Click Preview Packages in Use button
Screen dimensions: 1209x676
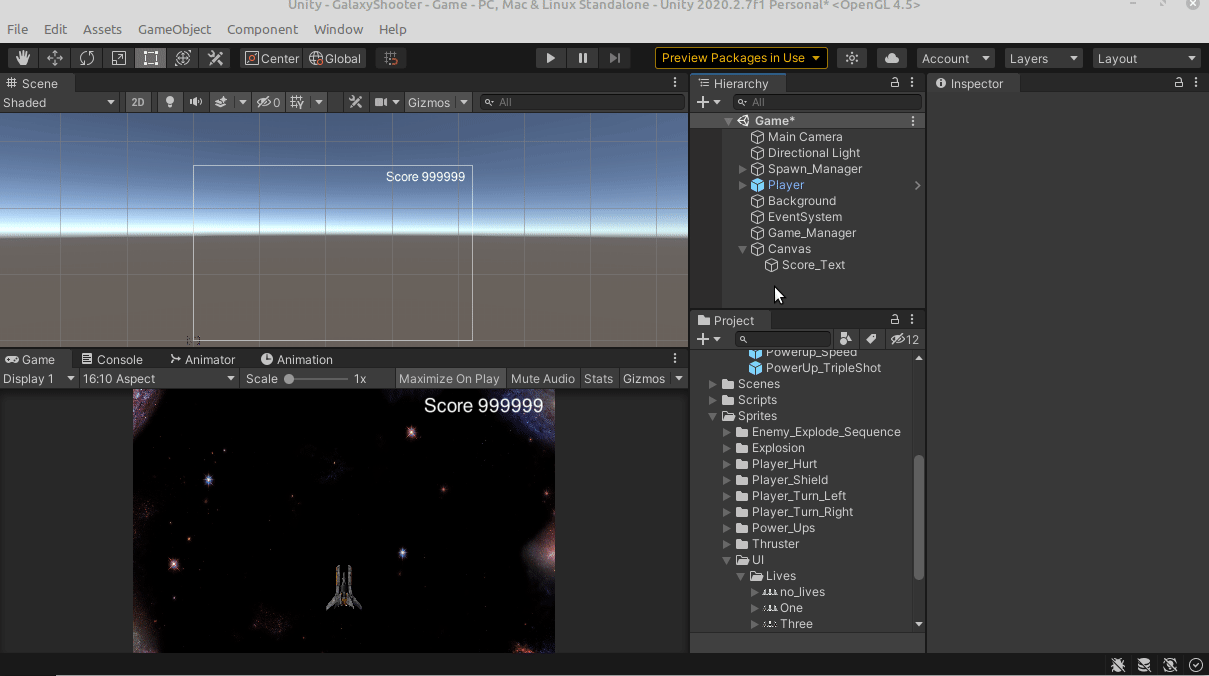click(x=741, y=58)
